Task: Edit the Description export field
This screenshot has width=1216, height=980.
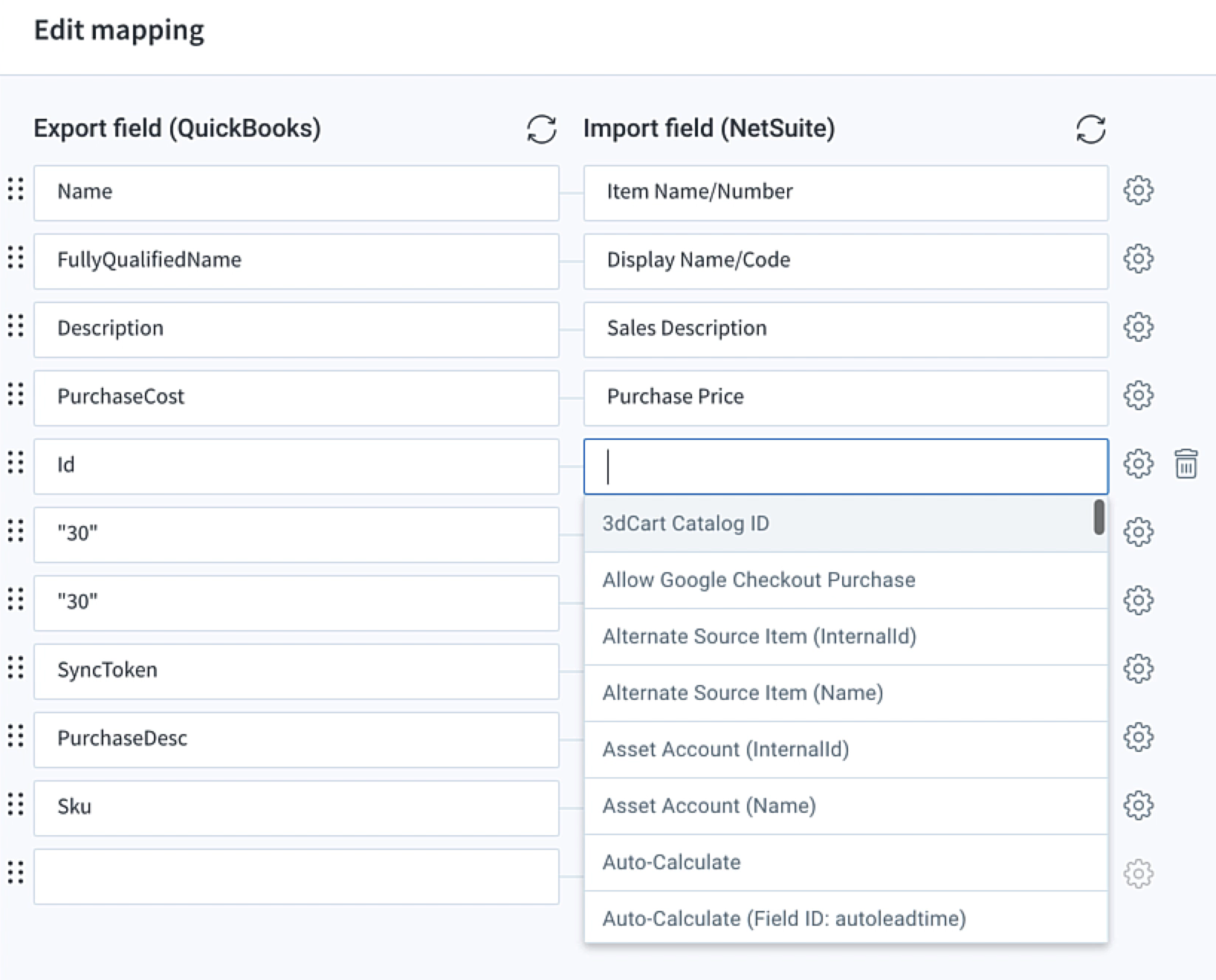Action: [x=296, y=330]
